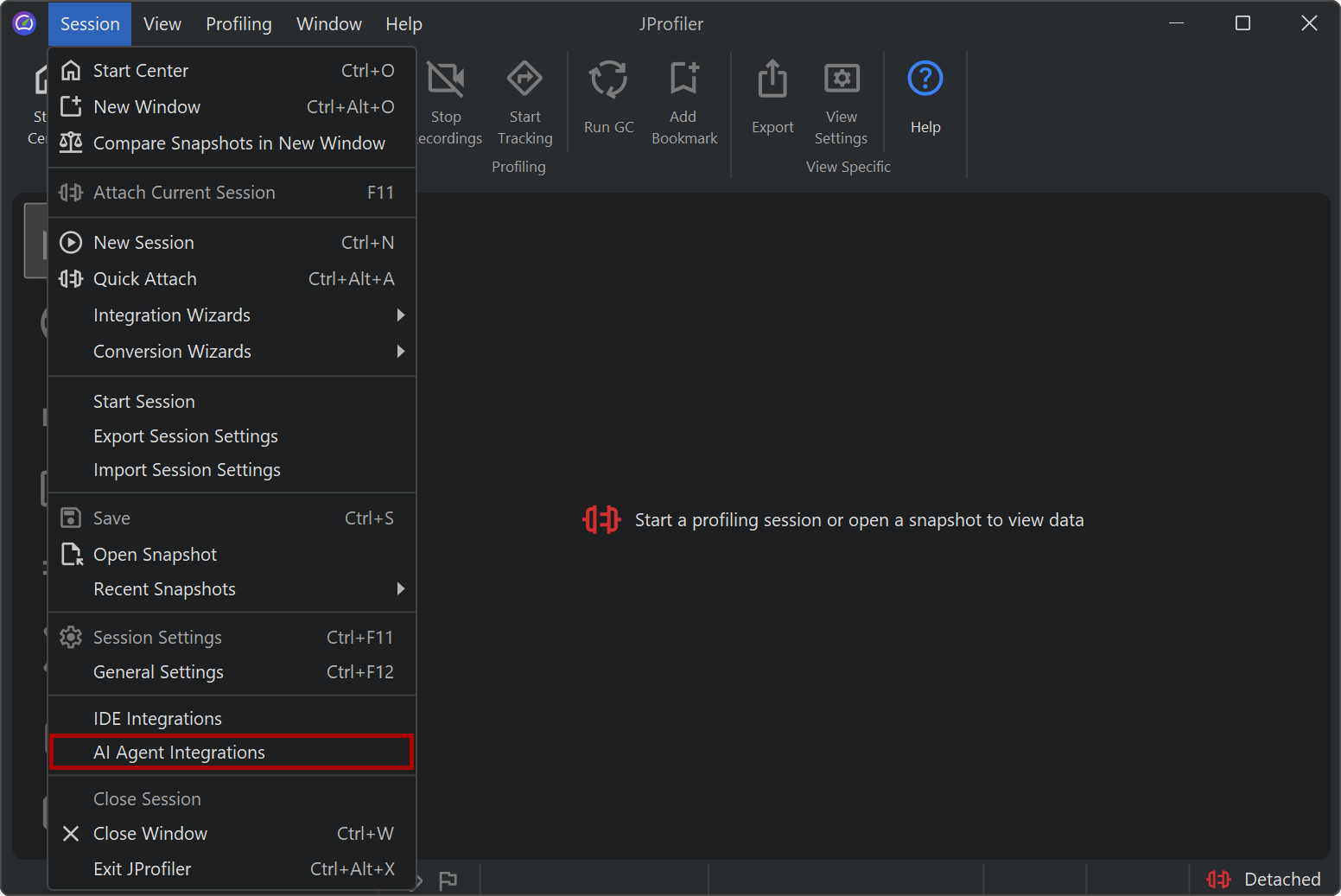Click the Add Bookmark toolbar icon
Screen dimensions: 1341x896
(683, 80)
